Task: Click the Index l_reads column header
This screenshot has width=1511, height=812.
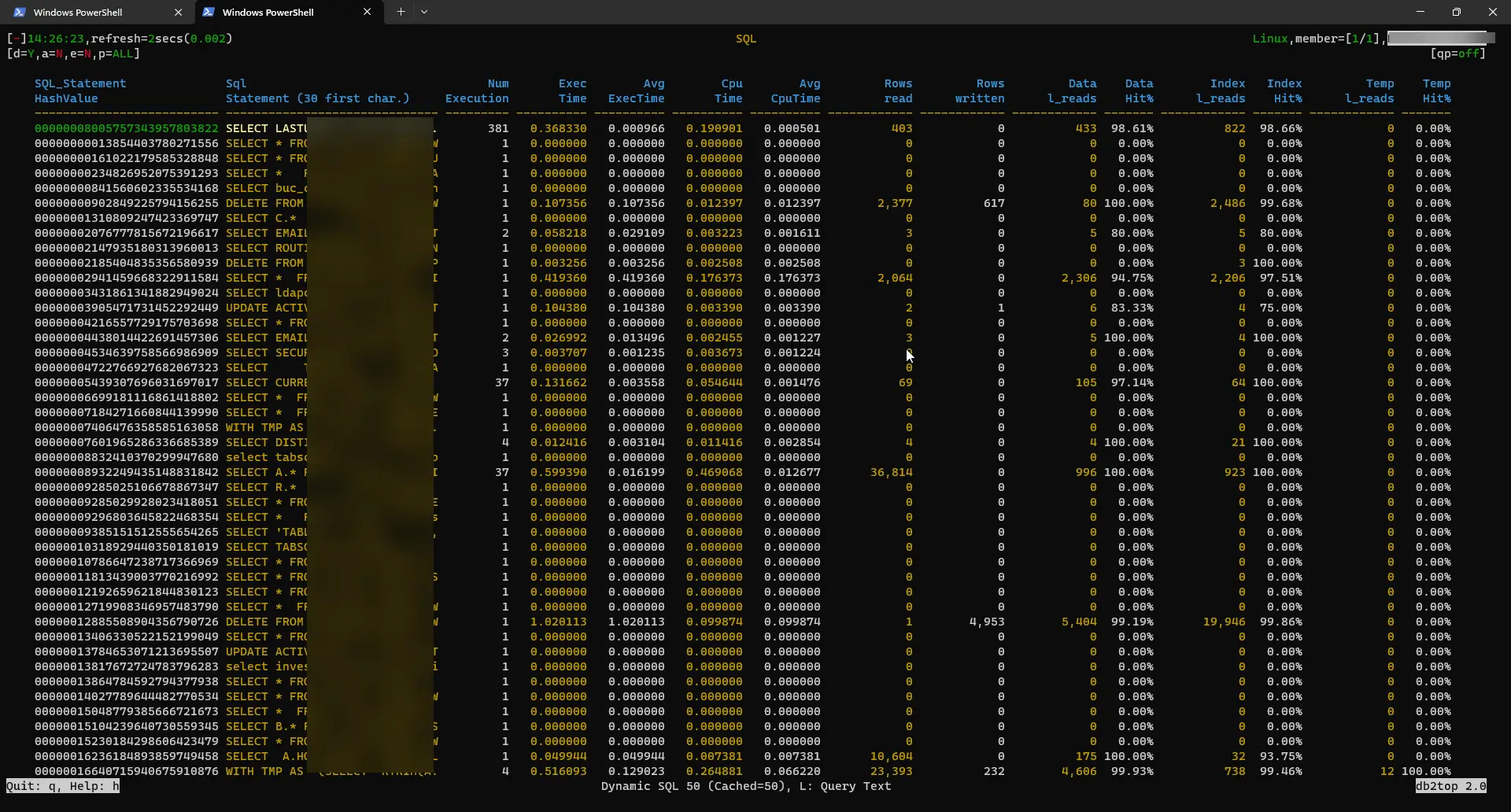Action: point(1221,91)
